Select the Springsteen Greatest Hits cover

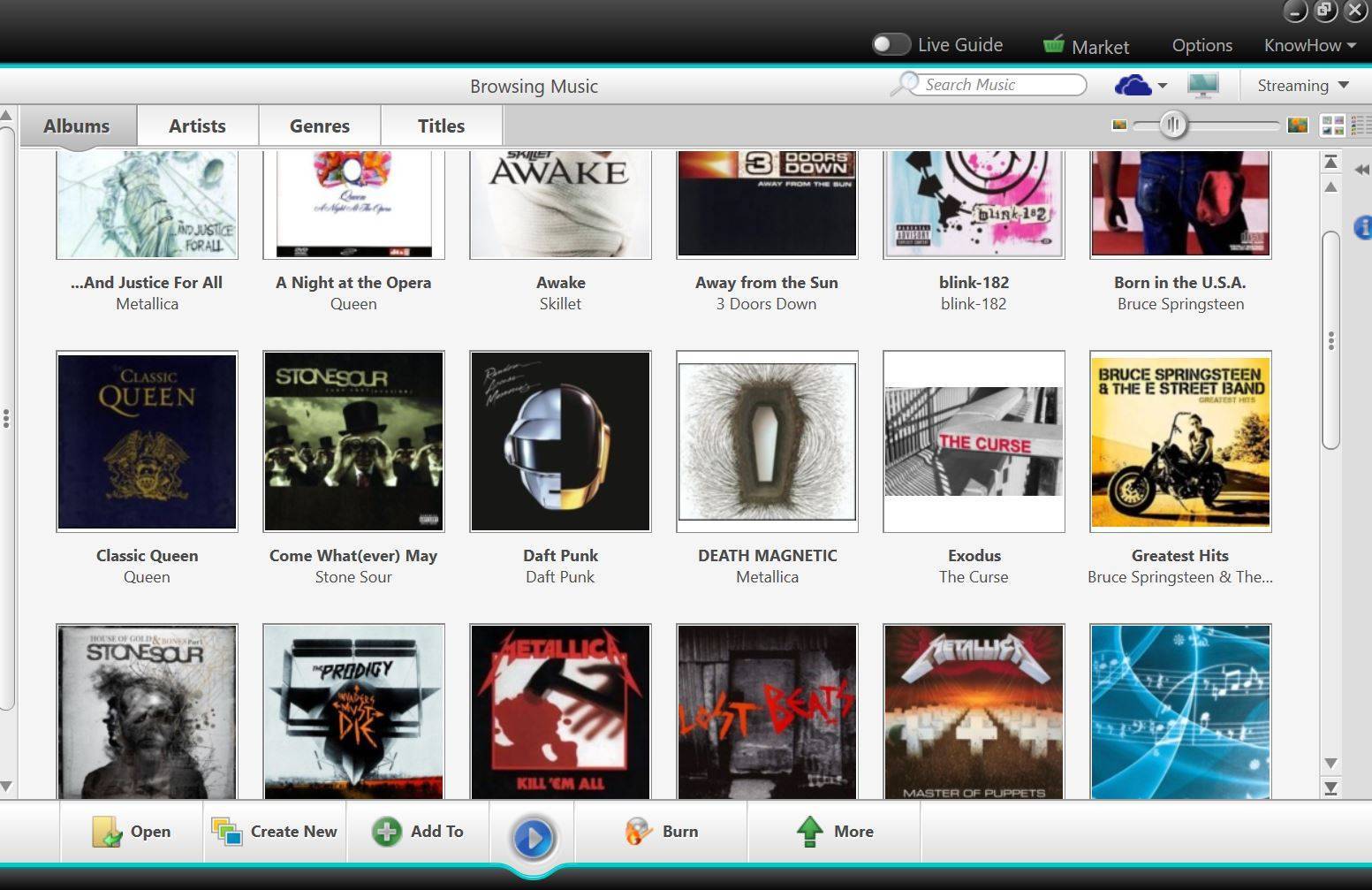click(x=1180, y=442)
